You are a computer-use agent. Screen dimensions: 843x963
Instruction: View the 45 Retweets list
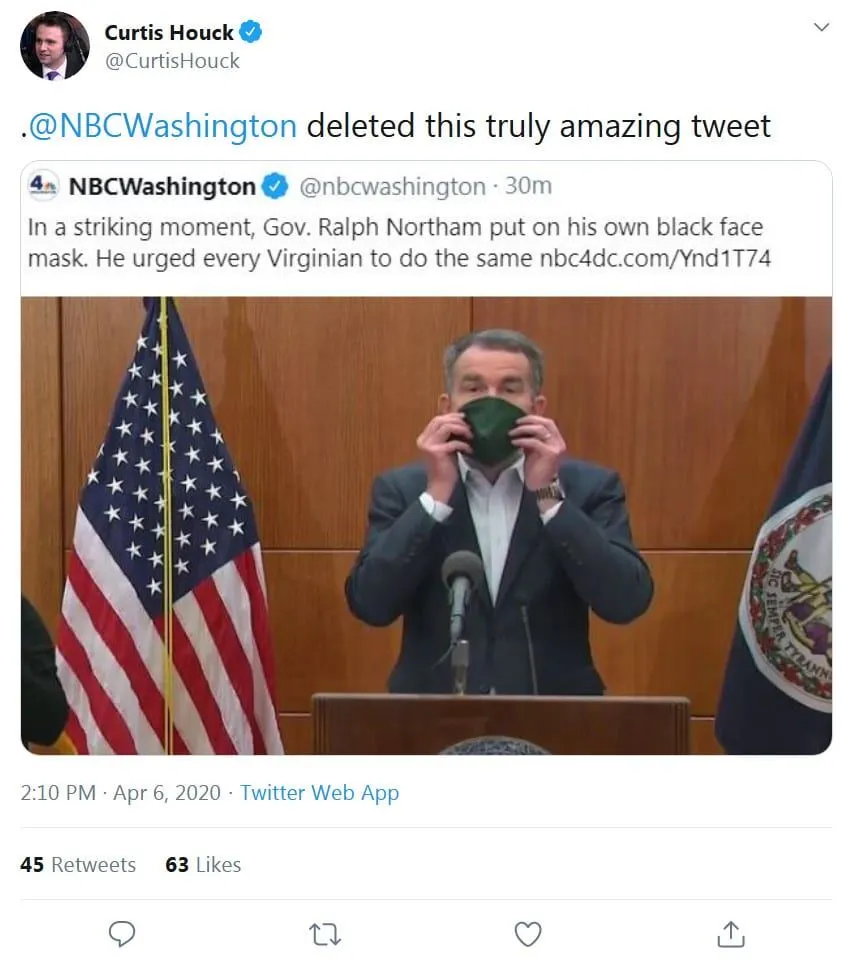tap(78, 865)
